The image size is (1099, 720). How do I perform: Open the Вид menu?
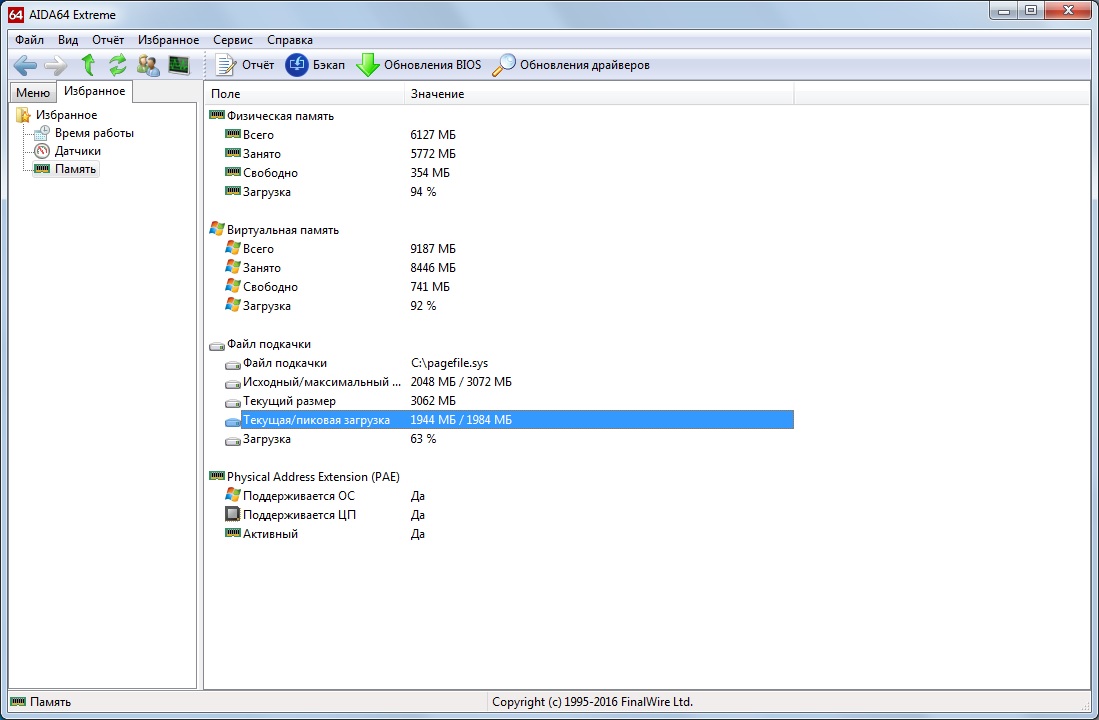(68, 40)
